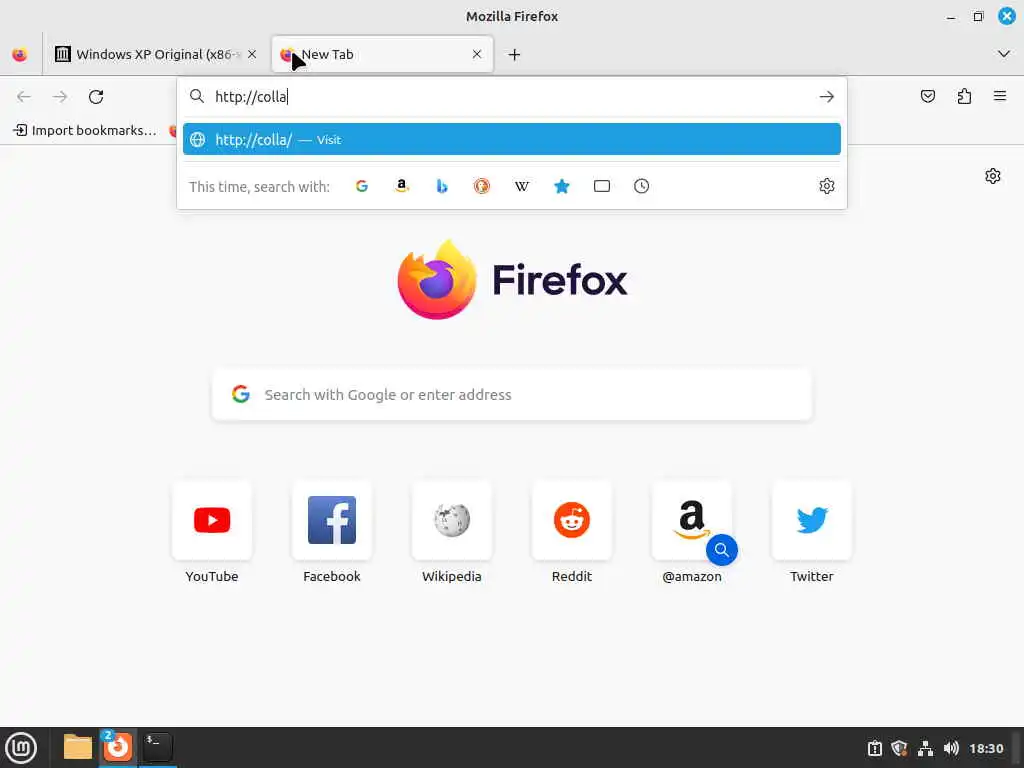Close the Windows XP Original tab
The image size is (1024, 768).
pos(252,54)
